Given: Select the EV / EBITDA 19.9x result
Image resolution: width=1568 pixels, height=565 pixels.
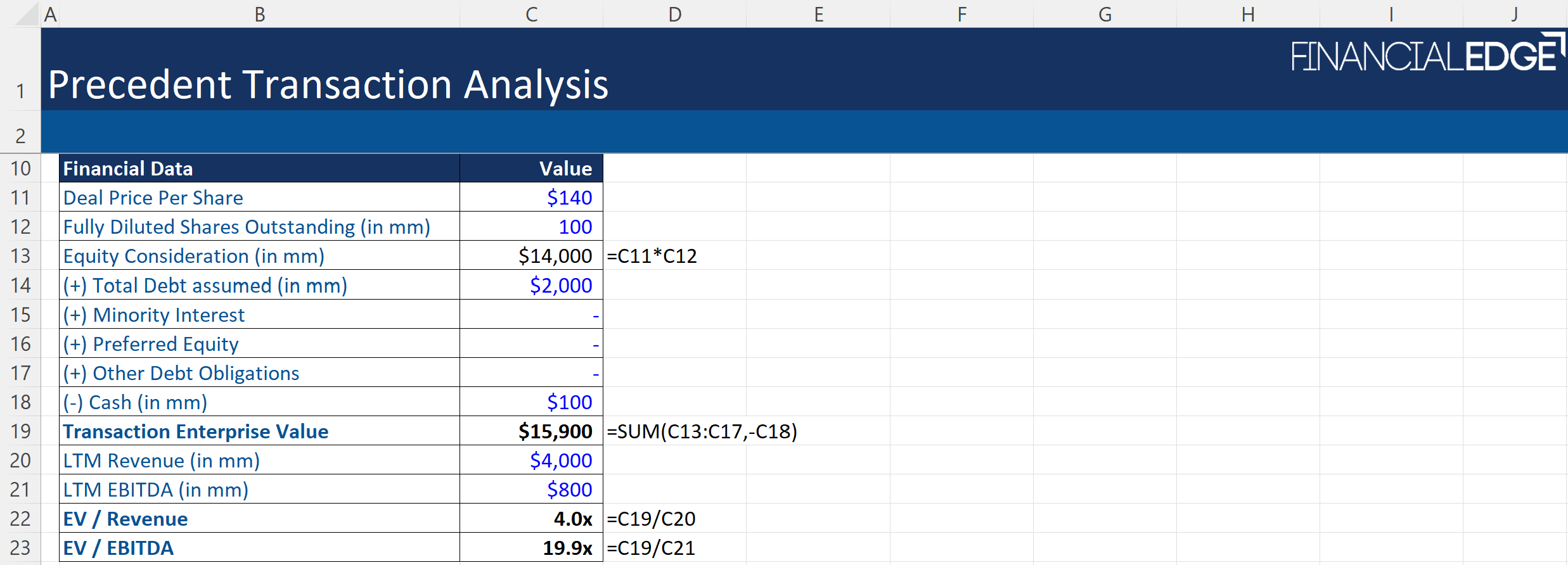Looking at the screenshot, I should 567,548.
